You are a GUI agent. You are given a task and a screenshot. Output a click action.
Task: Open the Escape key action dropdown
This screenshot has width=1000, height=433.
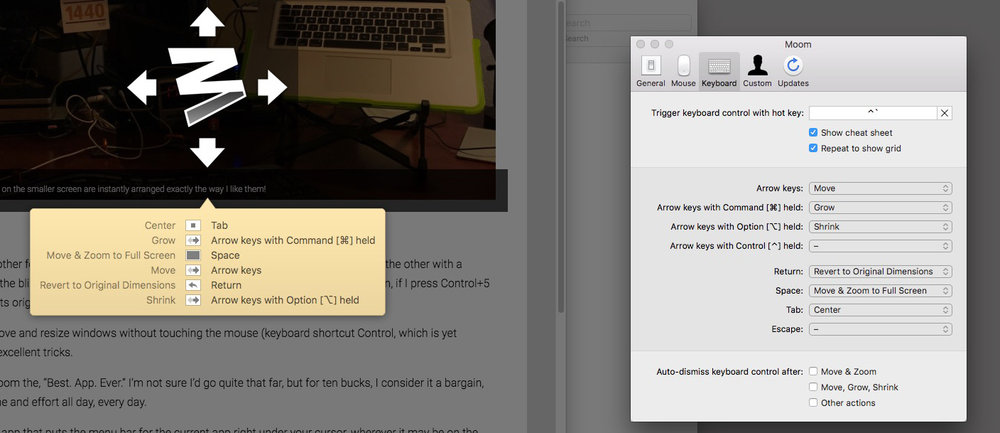pyautogui.click(x=881, y=330)
